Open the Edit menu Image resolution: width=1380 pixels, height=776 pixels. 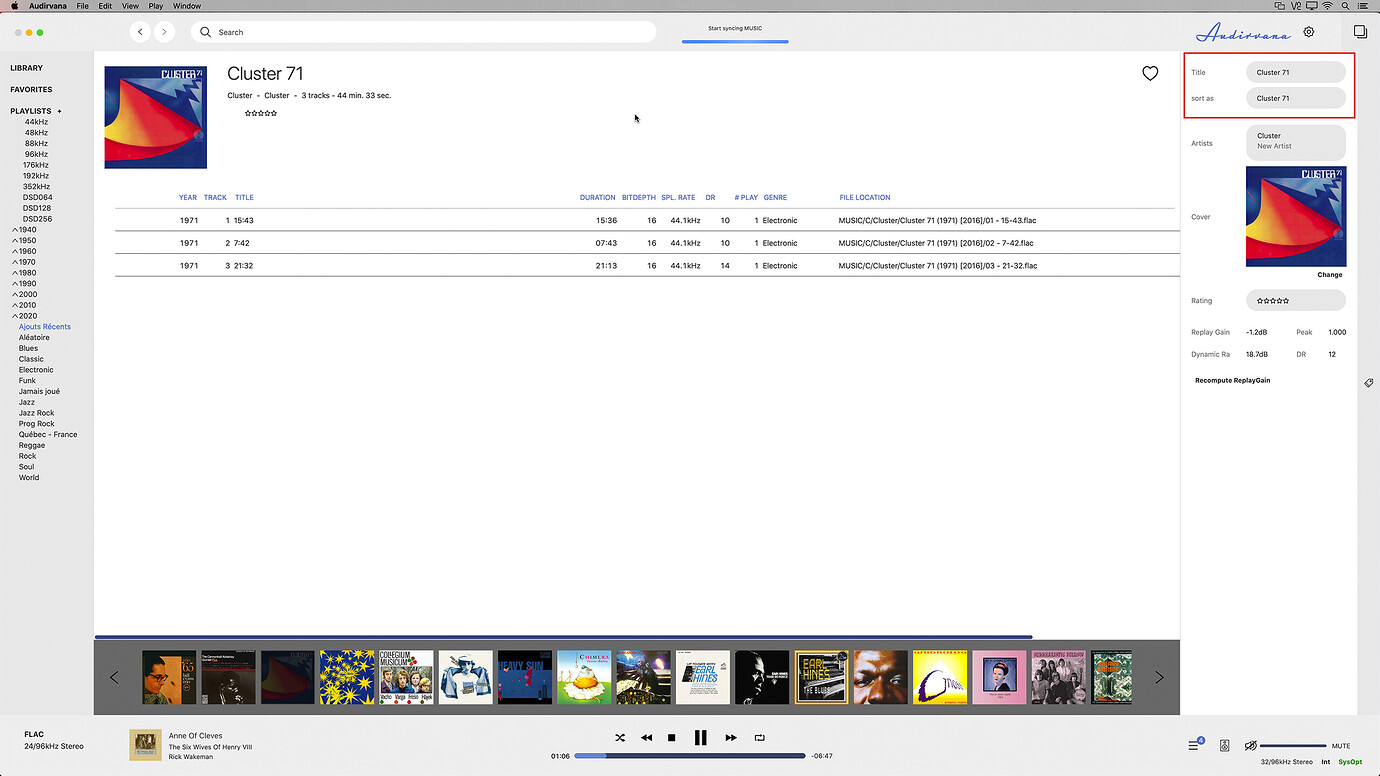(x=105, y=6)
